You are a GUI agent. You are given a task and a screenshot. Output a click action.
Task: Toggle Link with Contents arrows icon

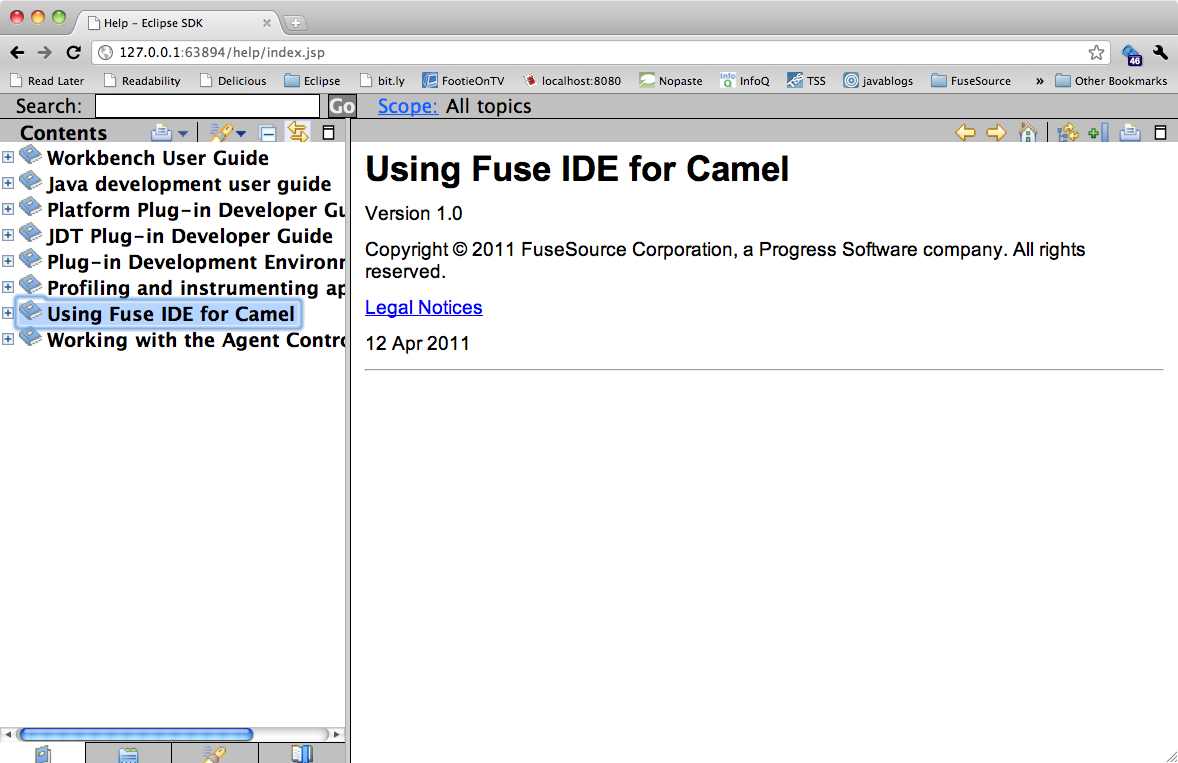tap(298, 132)
